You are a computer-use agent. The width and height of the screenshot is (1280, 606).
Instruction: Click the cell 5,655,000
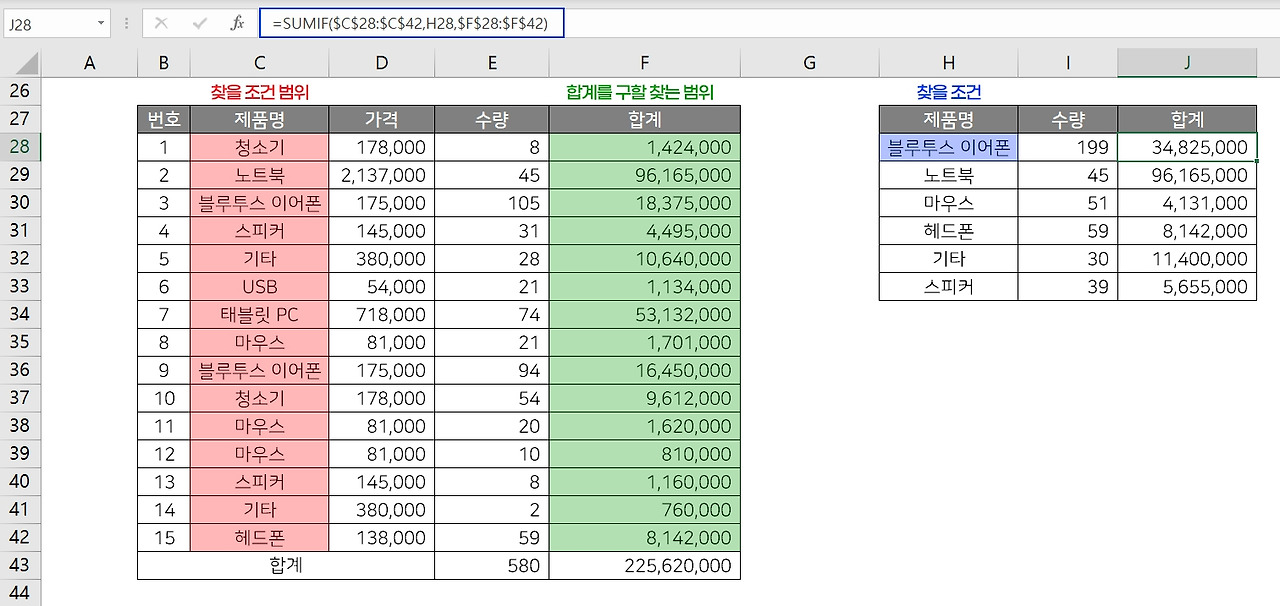tap(1187, 287)
